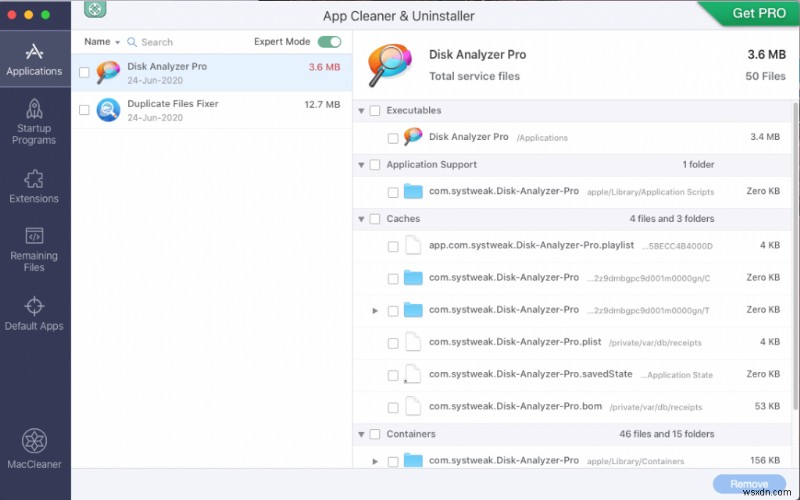Check the Caches group checkbox
Screen dimensions: 800x500
[375, 219]
